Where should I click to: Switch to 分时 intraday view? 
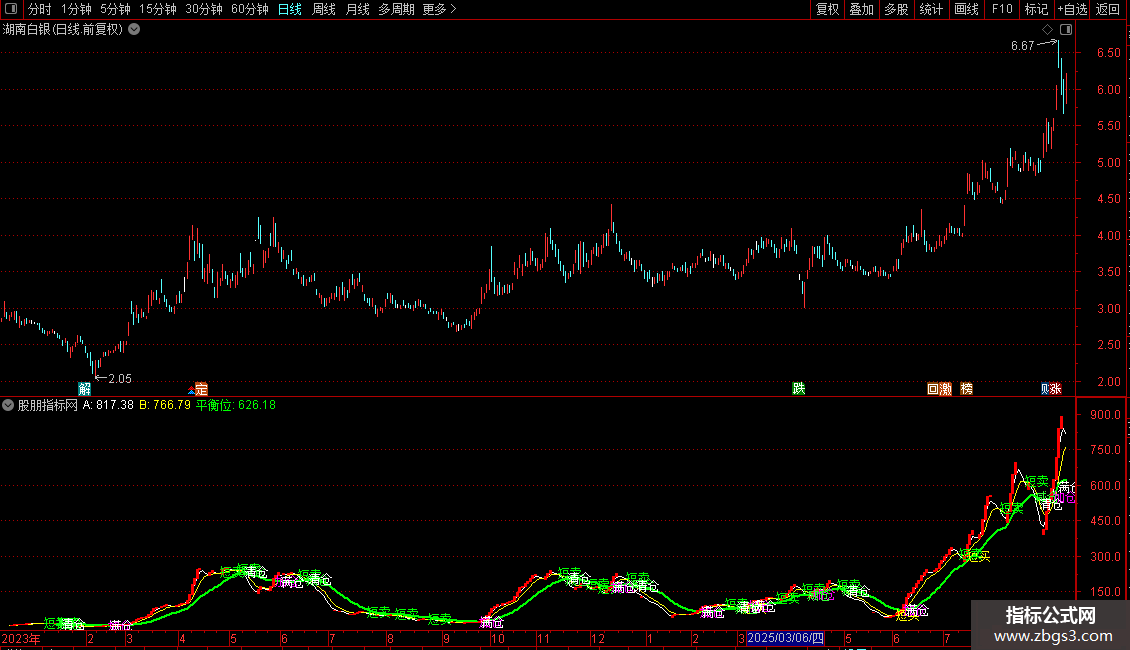[x=39, y=9]
